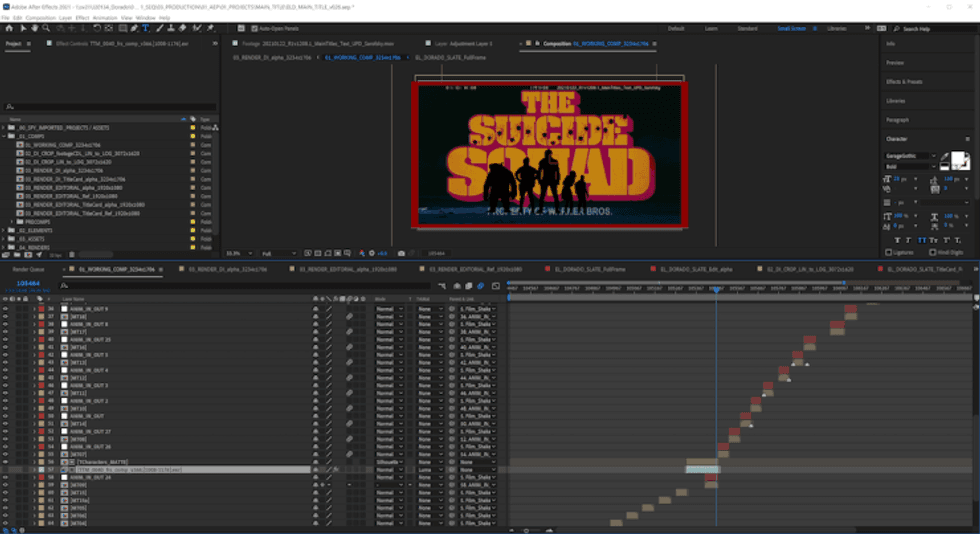
Task: Open Character panel menu icon
Action: pyautogui.click(x=968, y=139)
